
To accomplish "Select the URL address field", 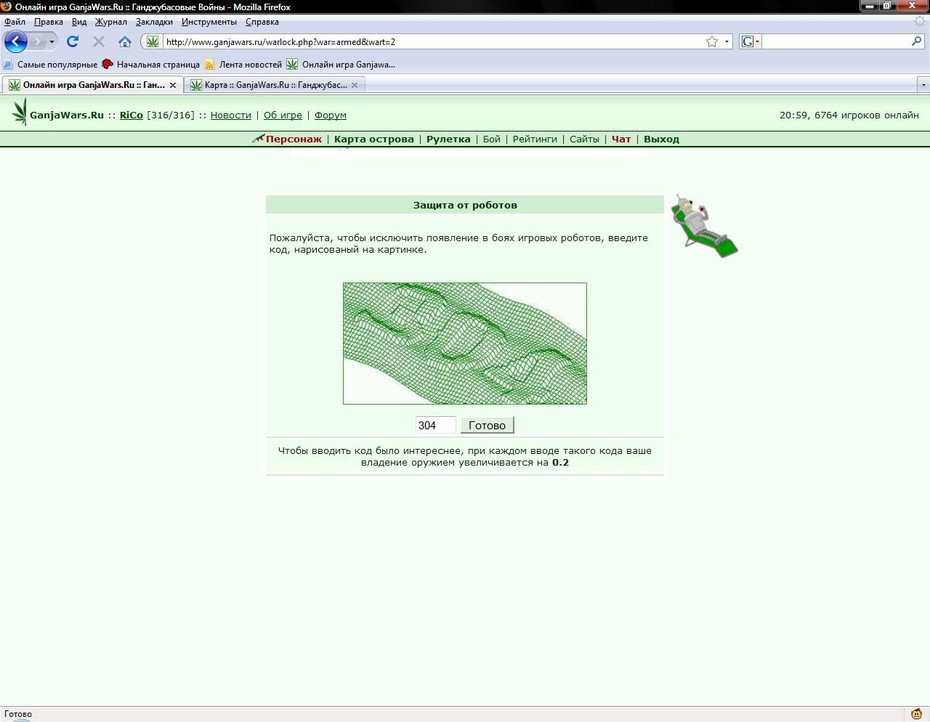I will tap(433, 42).
